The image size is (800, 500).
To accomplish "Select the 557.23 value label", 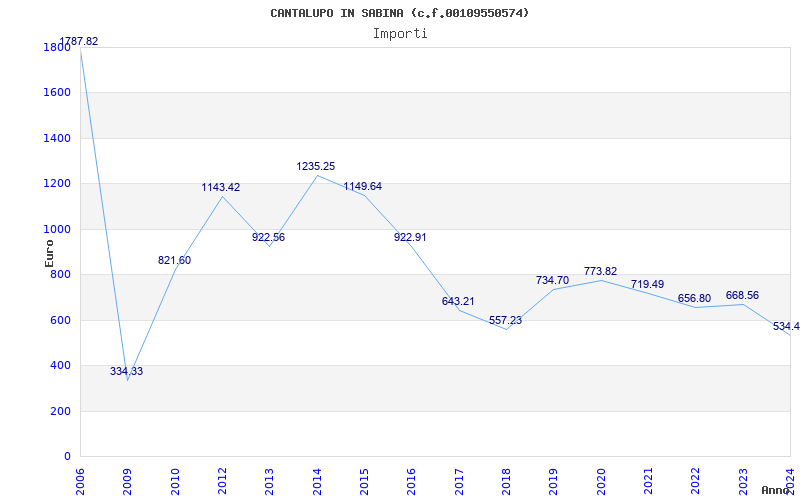I will (505, 321).
